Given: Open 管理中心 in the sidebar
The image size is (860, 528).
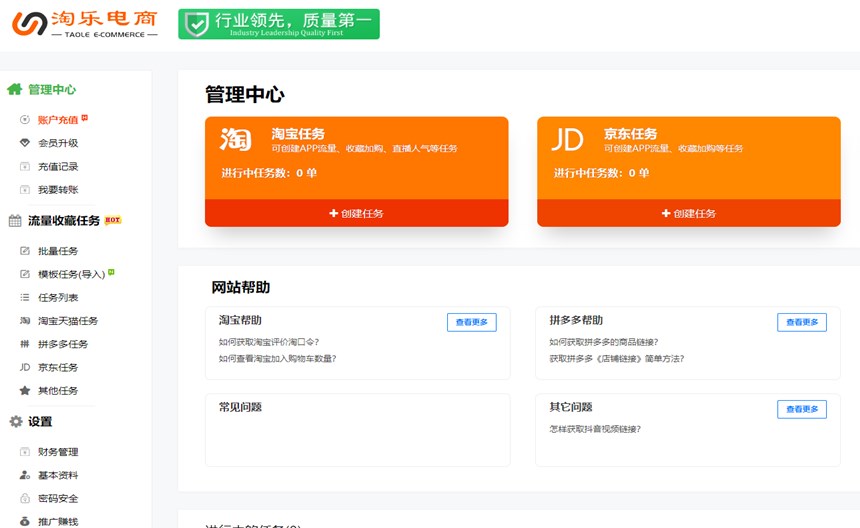Looking at the screenshot, I should [52, 89].
